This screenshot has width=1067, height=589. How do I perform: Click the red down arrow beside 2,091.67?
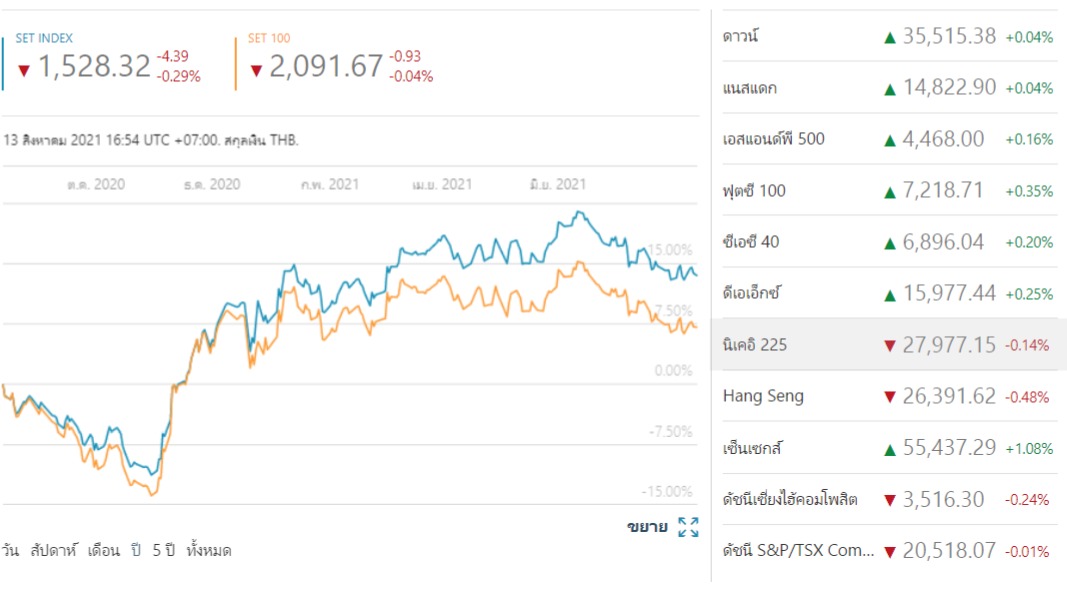tap(256, 70)
